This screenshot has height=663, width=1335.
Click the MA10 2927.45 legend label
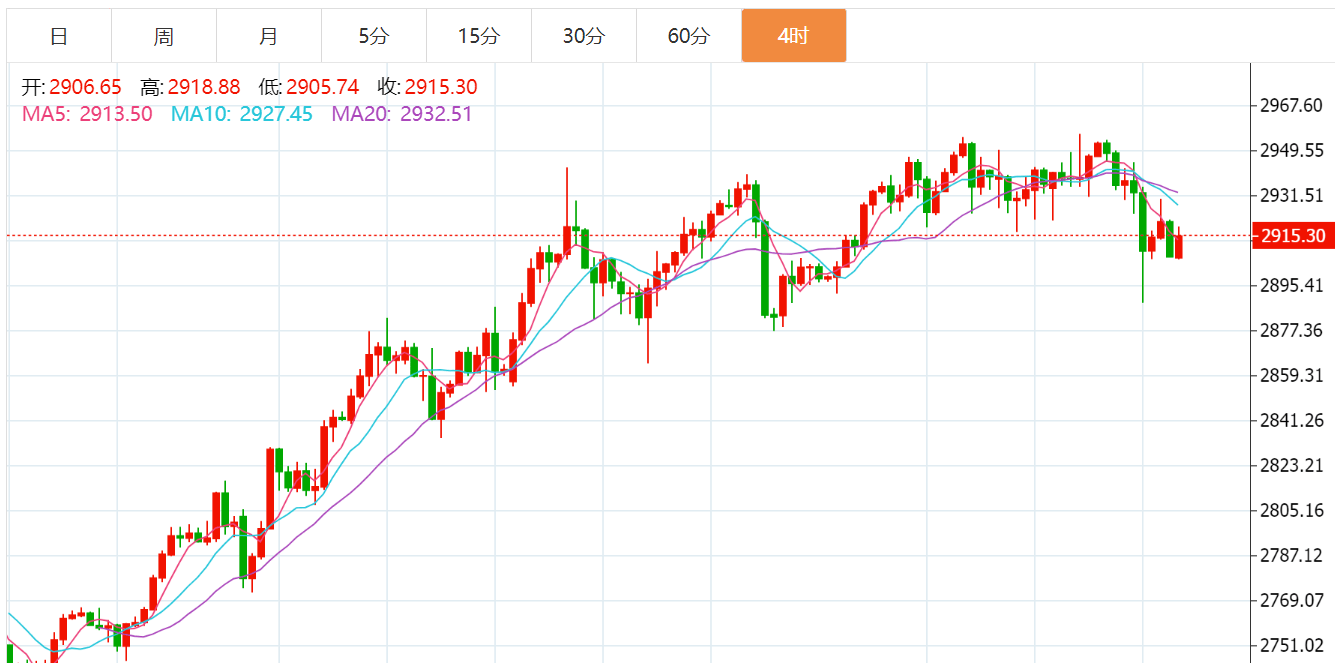242,114
